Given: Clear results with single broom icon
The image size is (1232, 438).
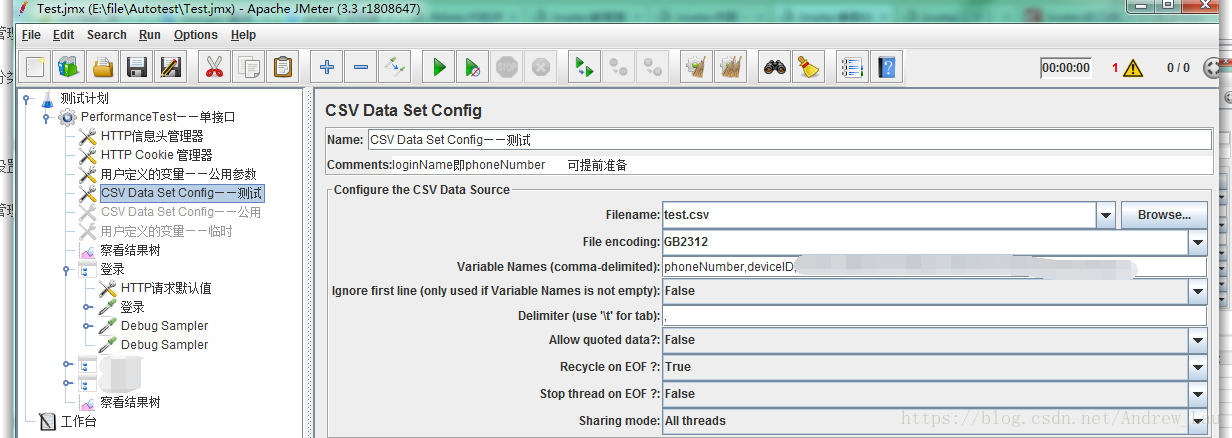Looking at the screenshot, I should [696, 67].
